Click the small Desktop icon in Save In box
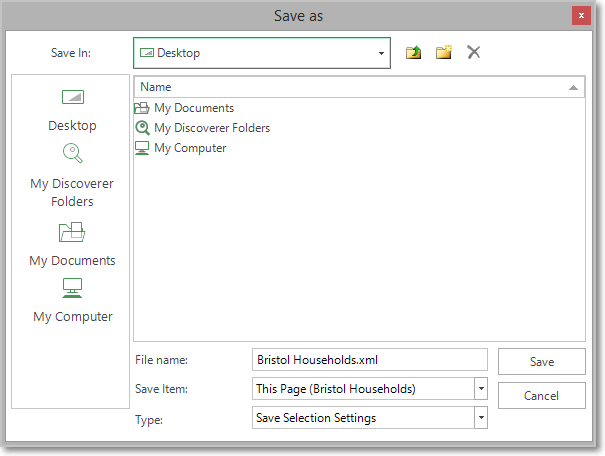 (147, 53)
